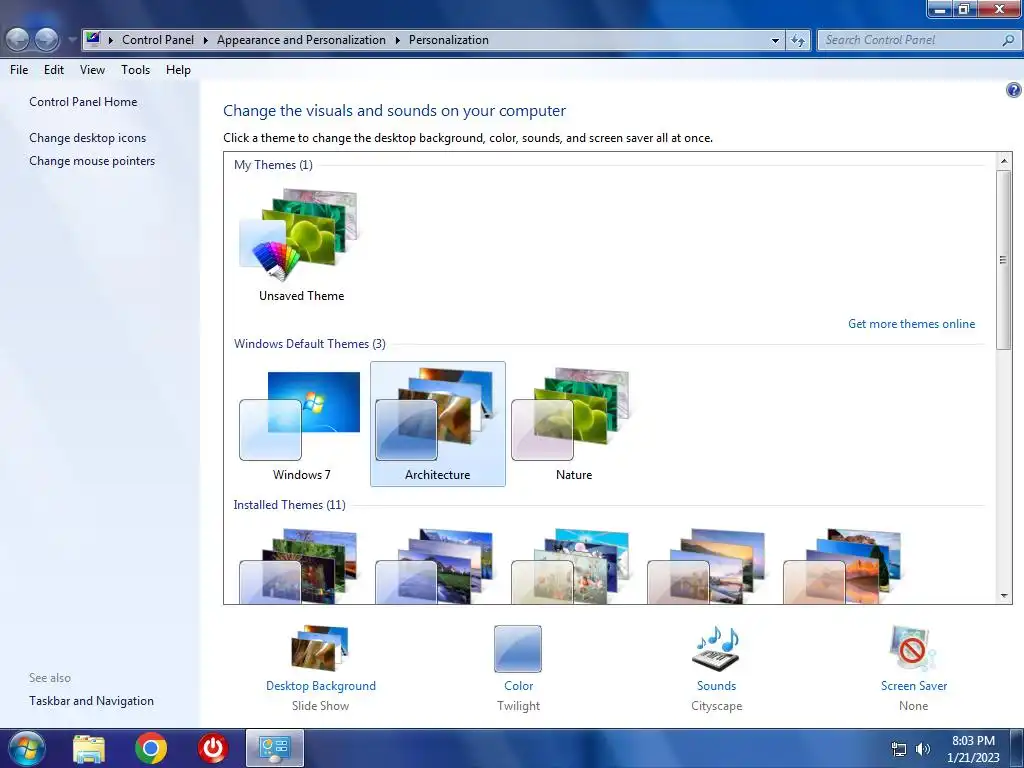Open the File menu
The image size is (1024, 768).
pyautogui.click(x=19, y=70)
